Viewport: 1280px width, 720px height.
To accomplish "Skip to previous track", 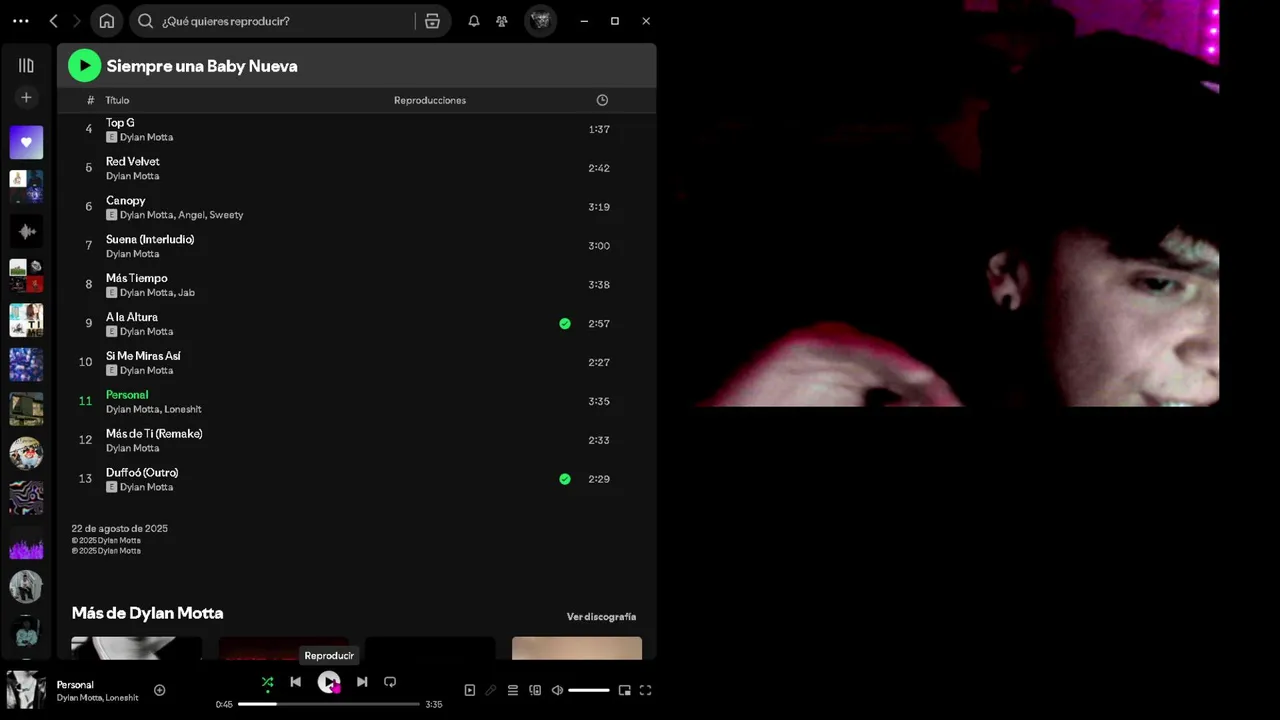I will pos(295,682).
